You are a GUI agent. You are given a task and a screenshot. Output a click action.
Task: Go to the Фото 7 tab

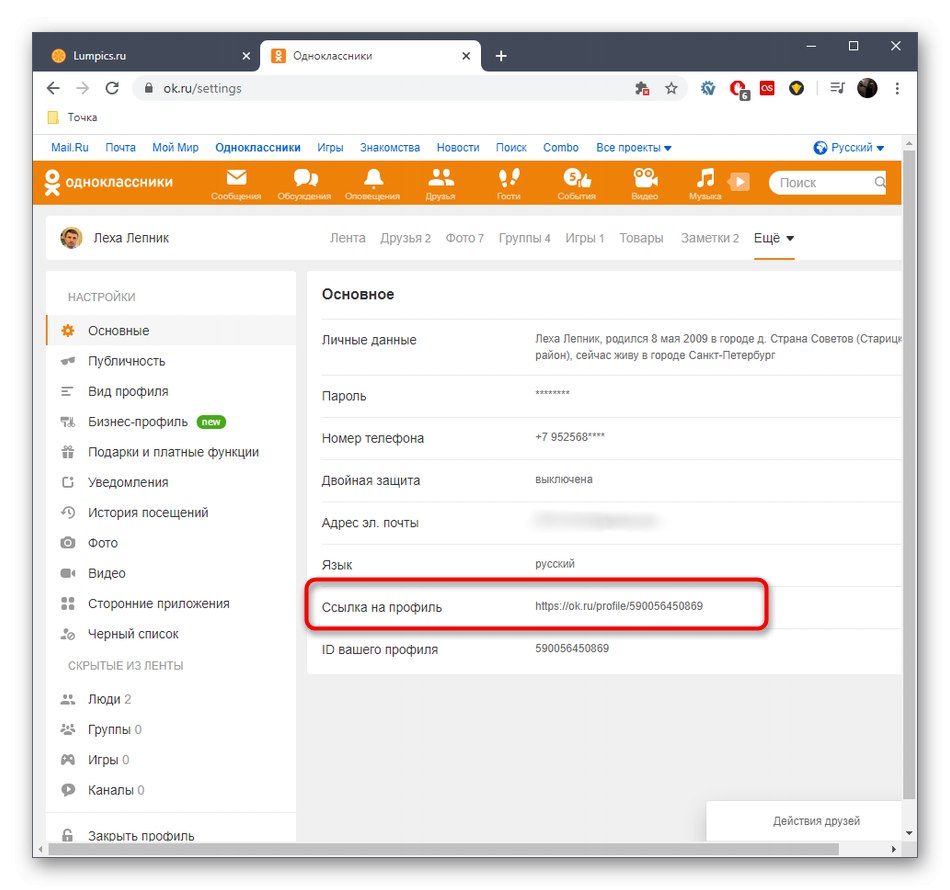[465, 238]
